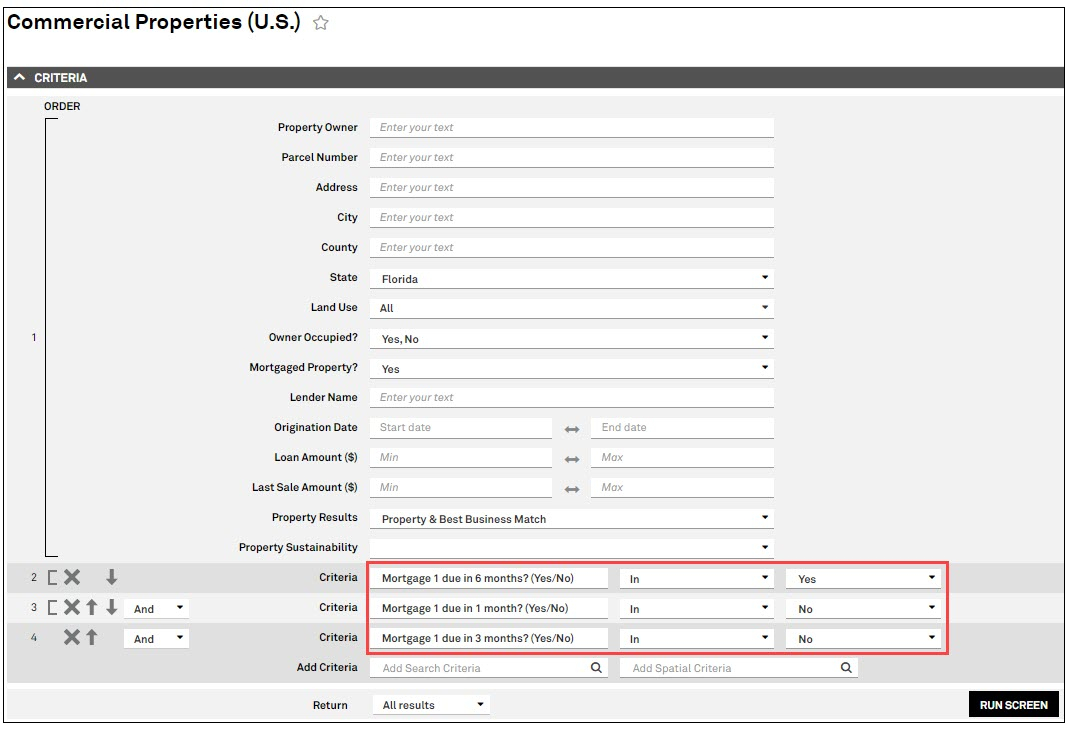Screen dimensions: 1070x732
Task: Move criteria row 3 down
Action: tap(111, 607)
